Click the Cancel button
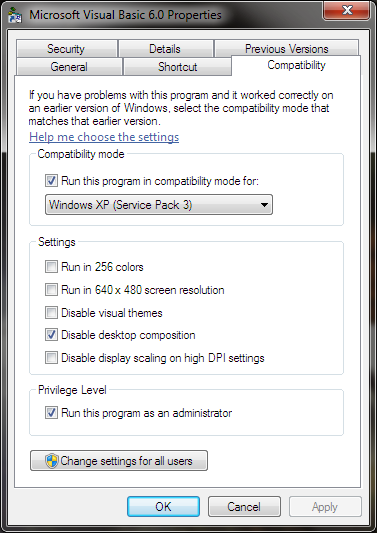This screenshot has height=533, width=377. click(244, 506)
